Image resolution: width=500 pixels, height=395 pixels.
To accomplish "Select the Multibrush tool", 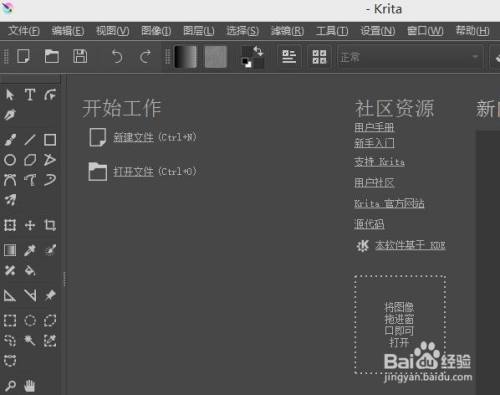I will (10, 200).
